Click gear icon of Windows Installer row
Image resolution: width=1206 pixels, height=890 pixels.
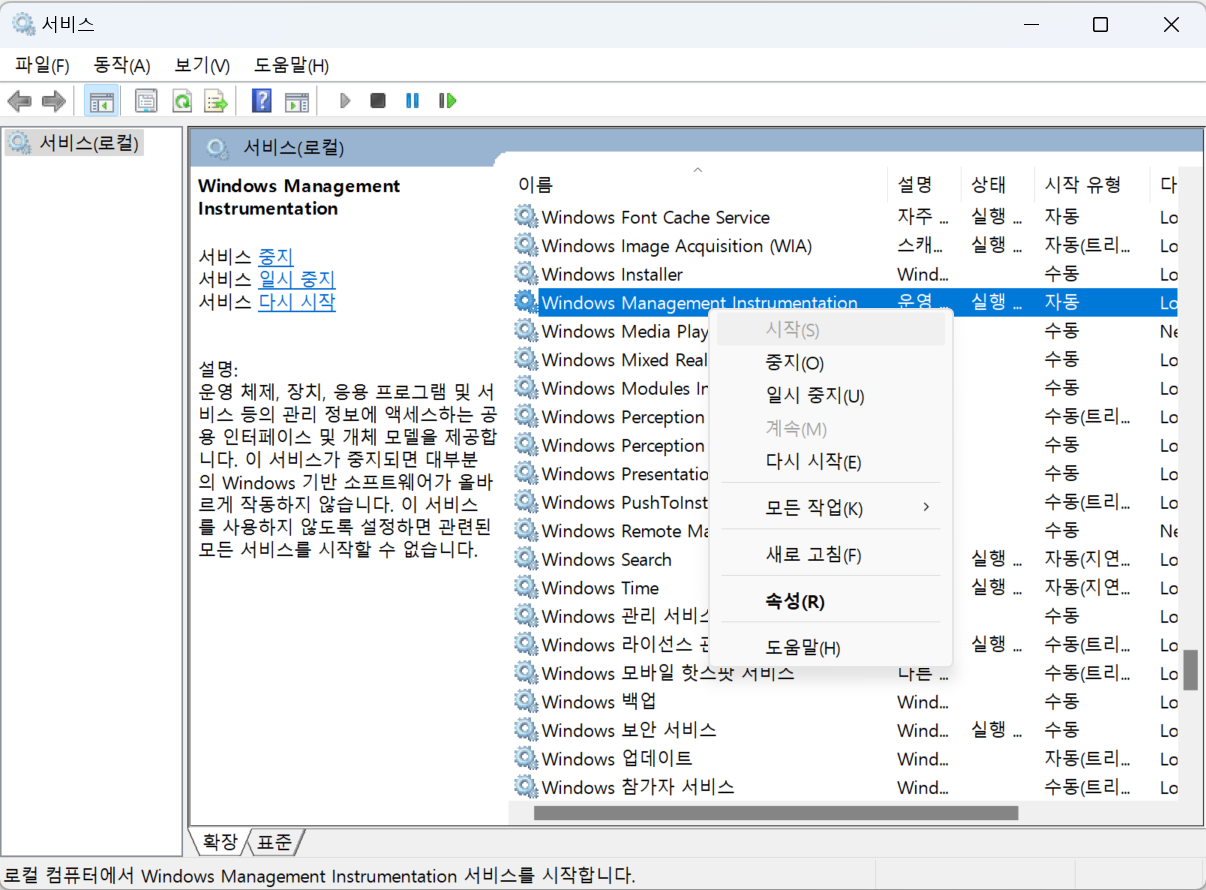[525, 274]
